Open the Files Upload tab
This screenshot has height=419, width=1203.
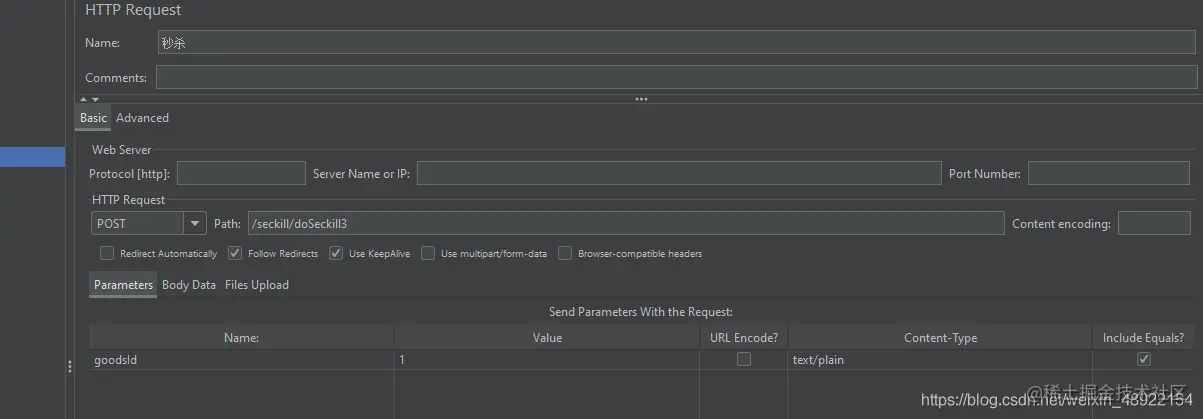257,285
